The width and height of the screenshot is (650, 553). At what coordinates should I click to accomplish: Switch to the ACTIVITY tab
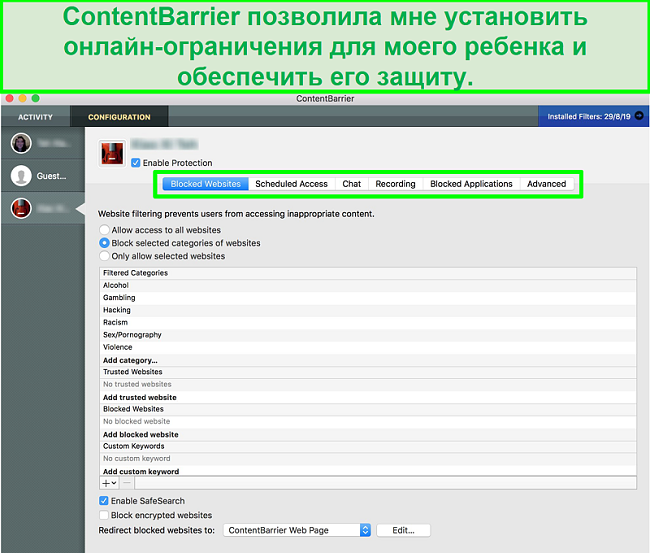[x=35, y=117]
